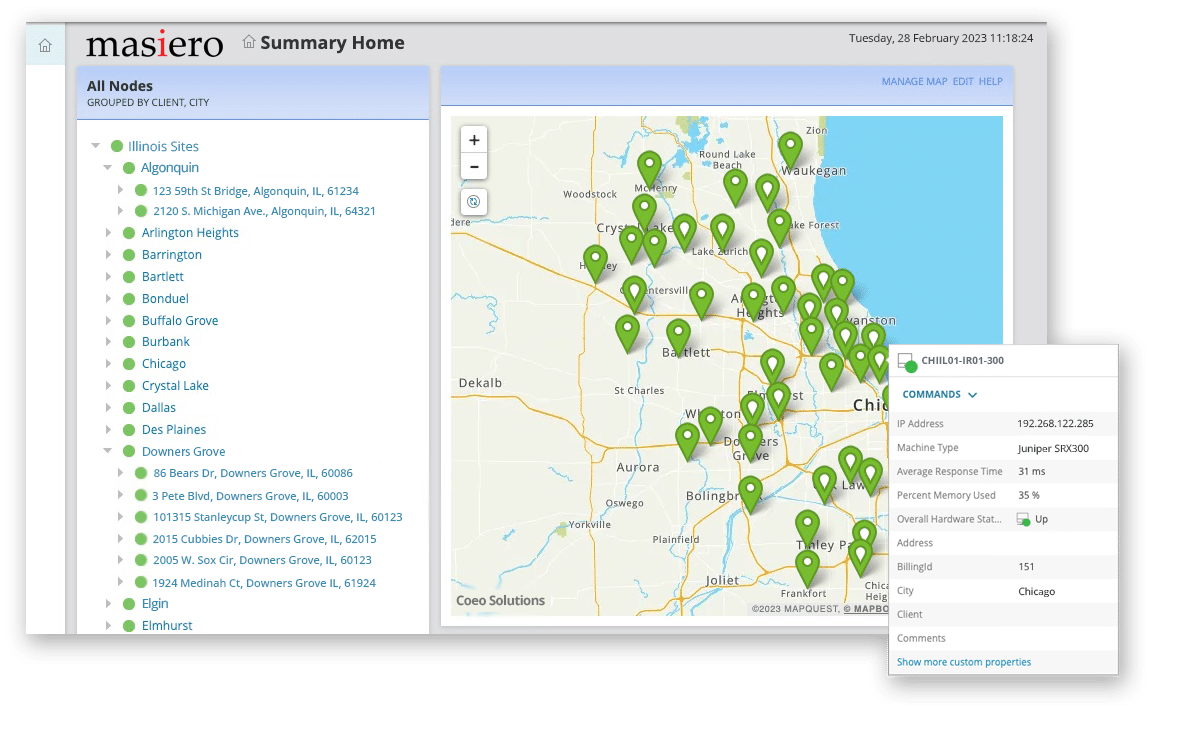Open the HELP menu item

pyautogui.click(x=990, y=81)
